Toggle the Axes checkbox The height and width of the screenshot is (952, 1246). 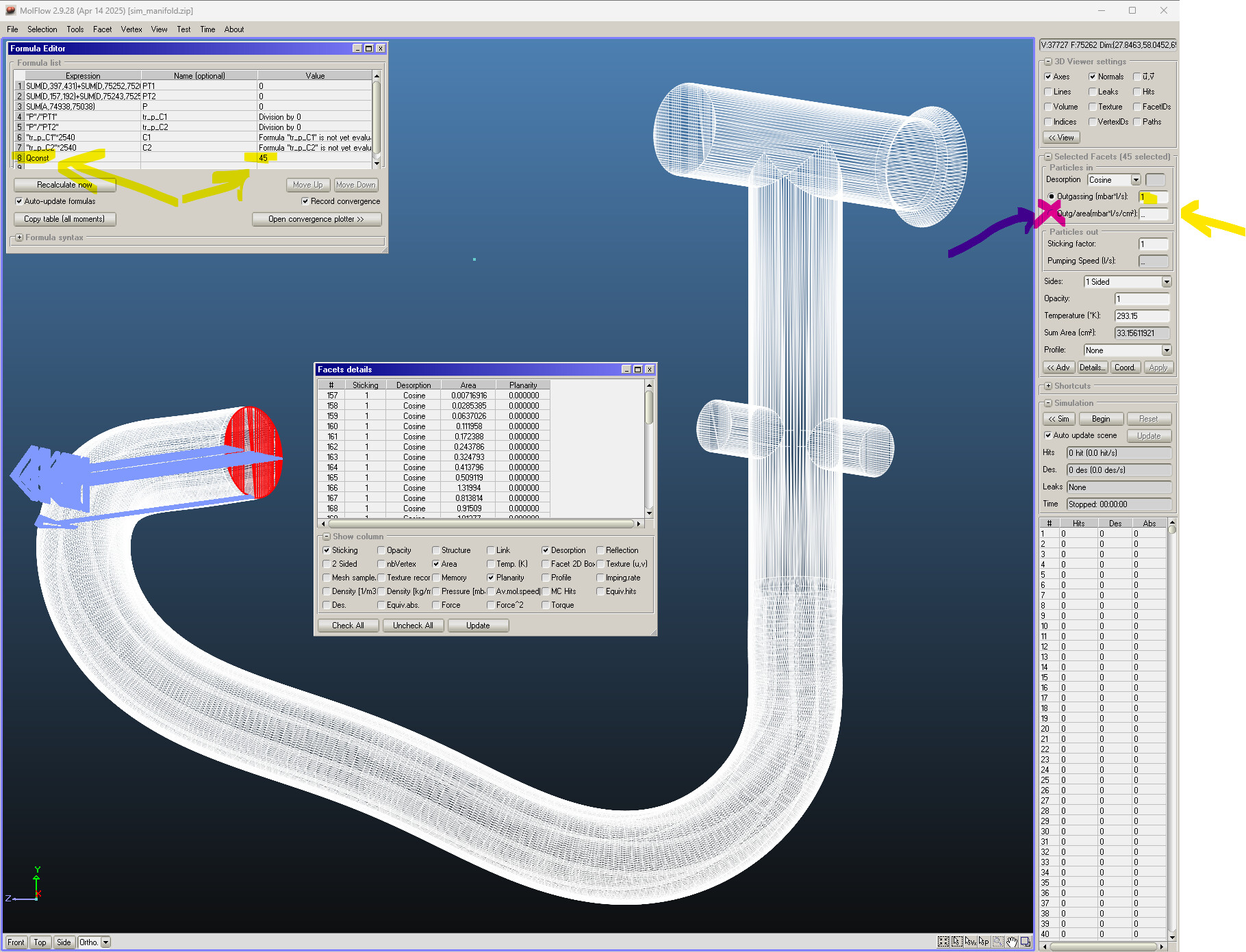coord(1048,77)
